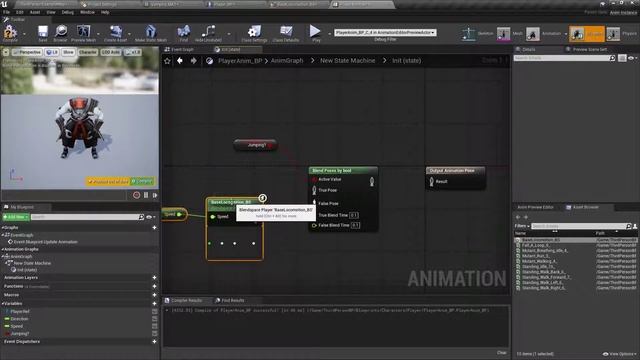The image size is (640, 360).
Task: Toggle the Direction variable visibility icon
Action: (x=155, y=319)
